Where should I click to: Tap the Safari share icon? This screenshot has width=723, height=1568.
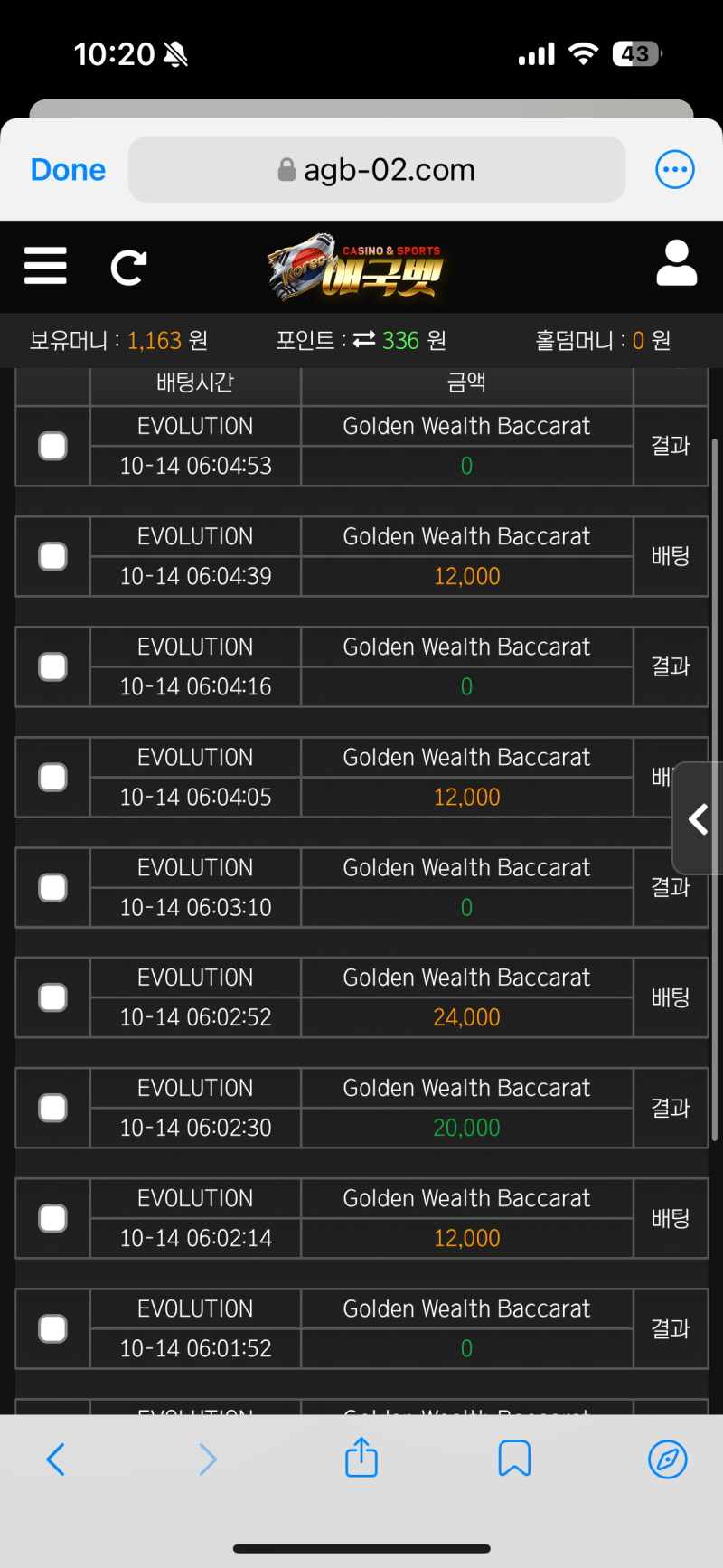tap(361, 1459)
